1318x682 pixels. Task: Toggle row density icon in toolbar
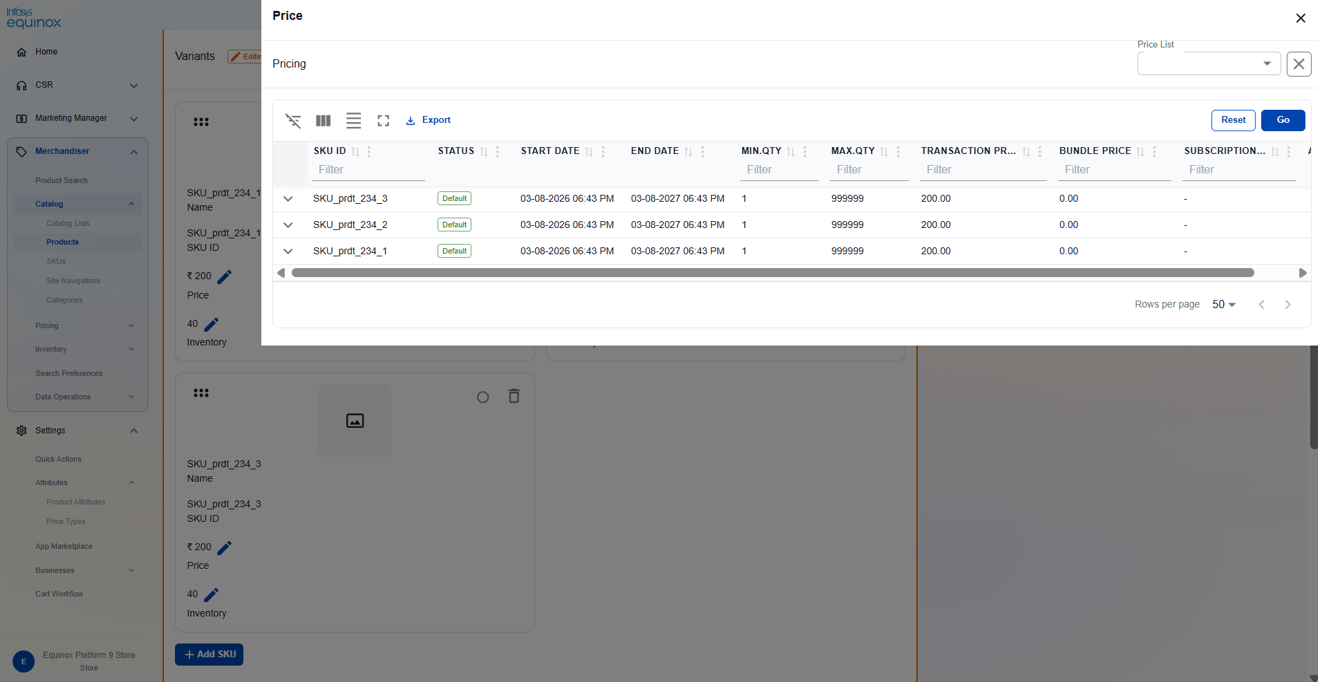click(x=353, y=120)
